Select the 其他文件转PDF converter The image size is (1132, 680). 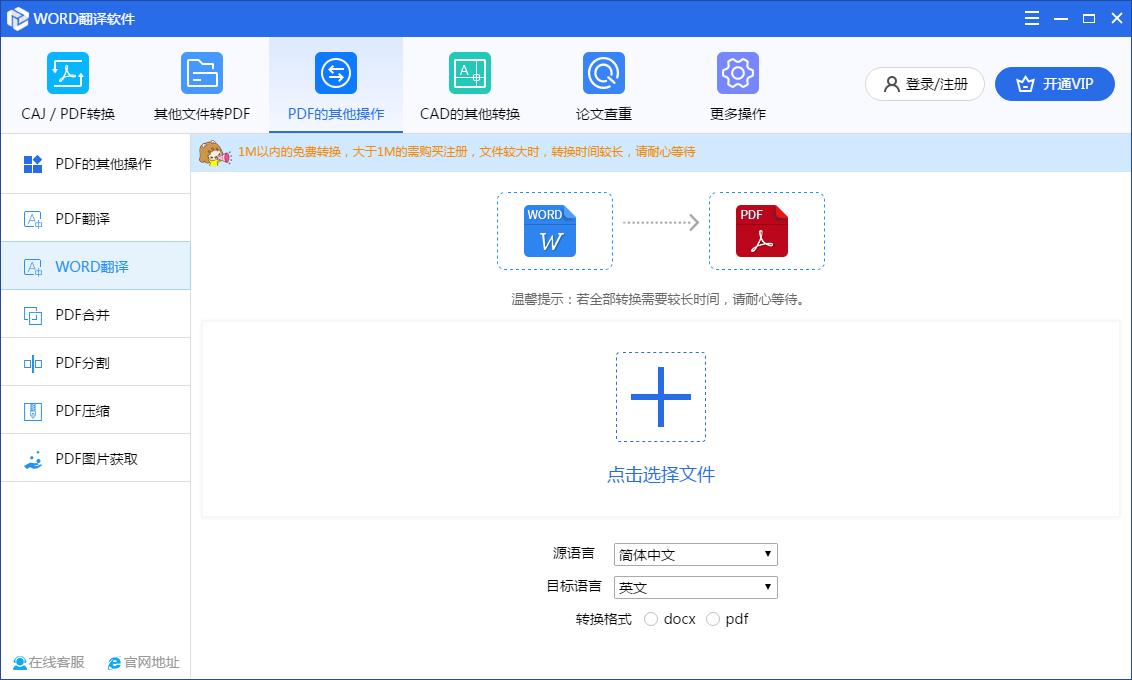click(201, 84)
